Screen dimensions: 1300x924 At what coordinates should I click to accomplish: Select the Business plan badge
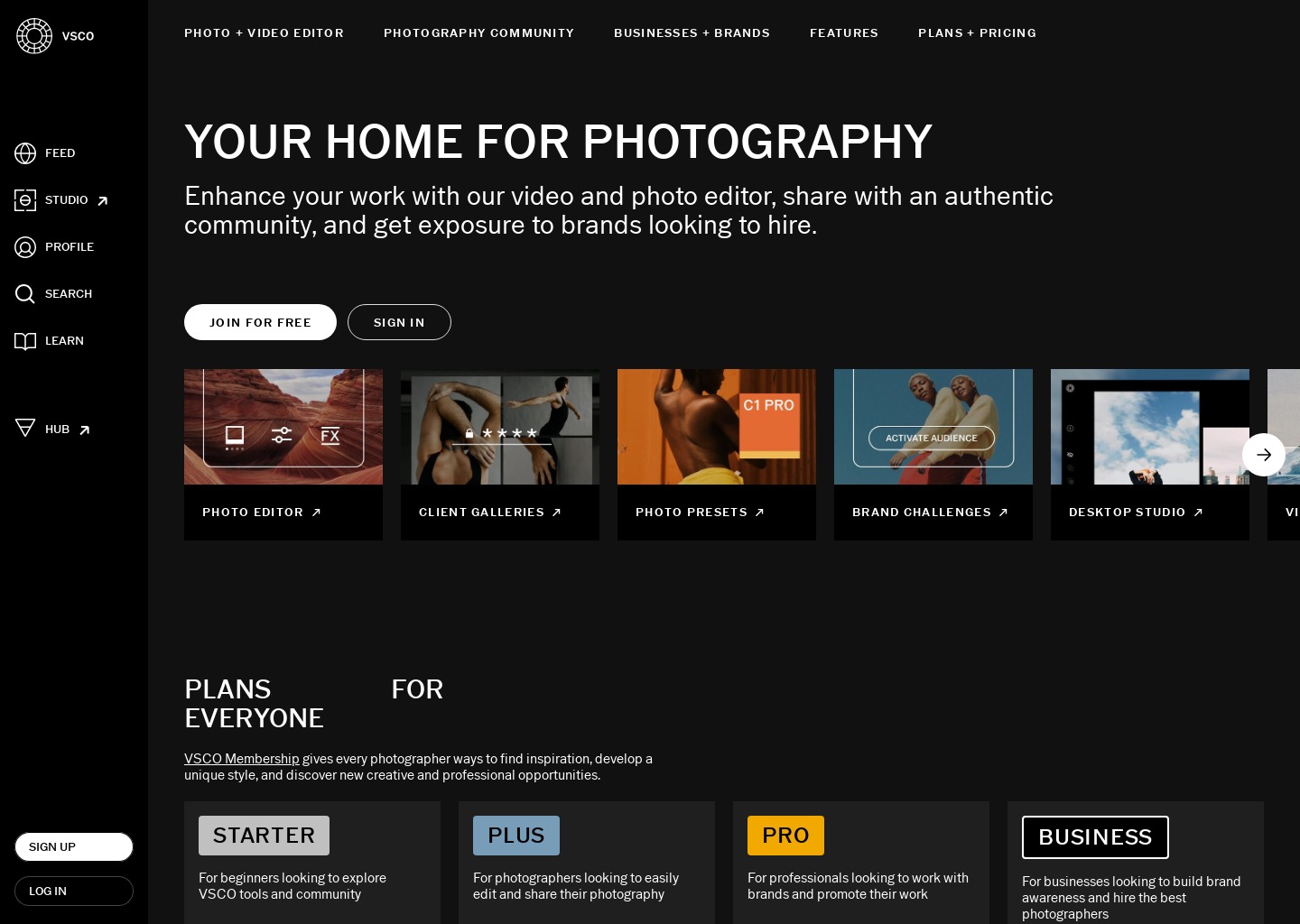point(1095,837)
